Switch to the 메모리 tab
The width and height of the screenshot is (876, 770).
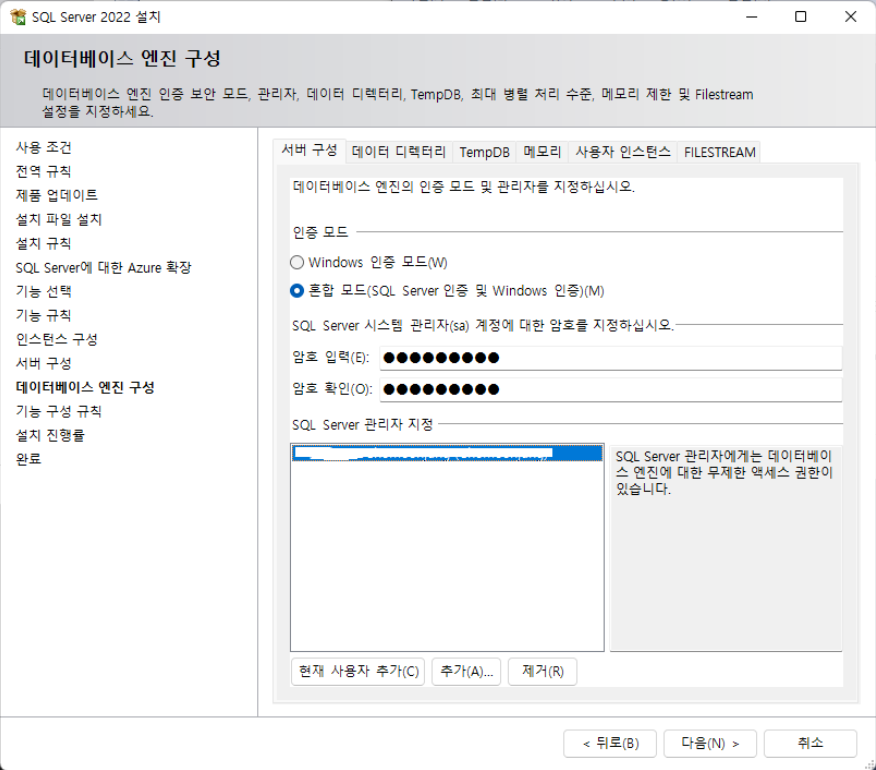(542, 152)
